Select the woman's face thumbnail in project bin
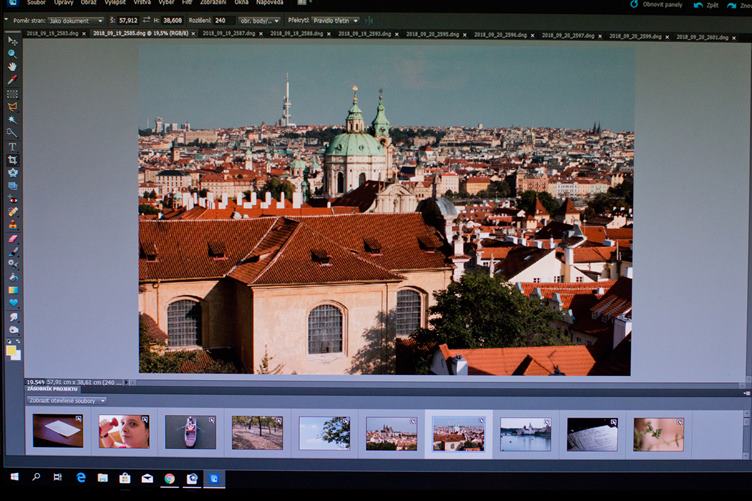 (x=124, y=432)
